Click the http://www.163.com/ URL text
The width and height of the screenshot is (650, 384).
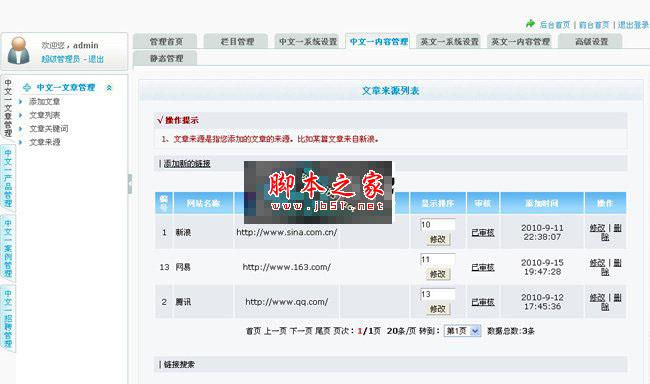pos(286,267)
